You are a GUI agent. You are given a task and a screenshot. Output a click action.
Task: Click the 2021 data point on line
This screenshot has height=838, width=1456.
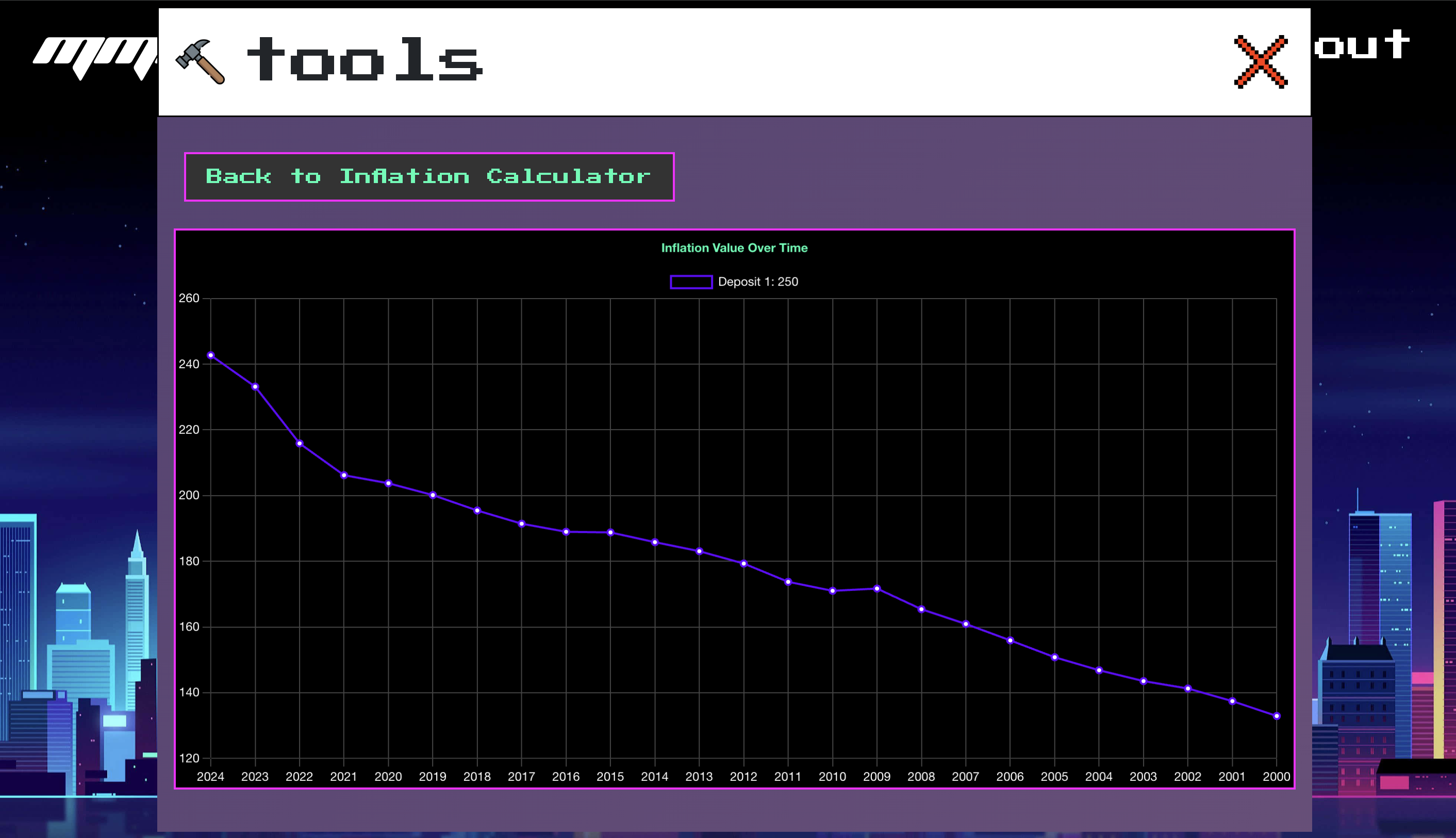click(344, 475)
